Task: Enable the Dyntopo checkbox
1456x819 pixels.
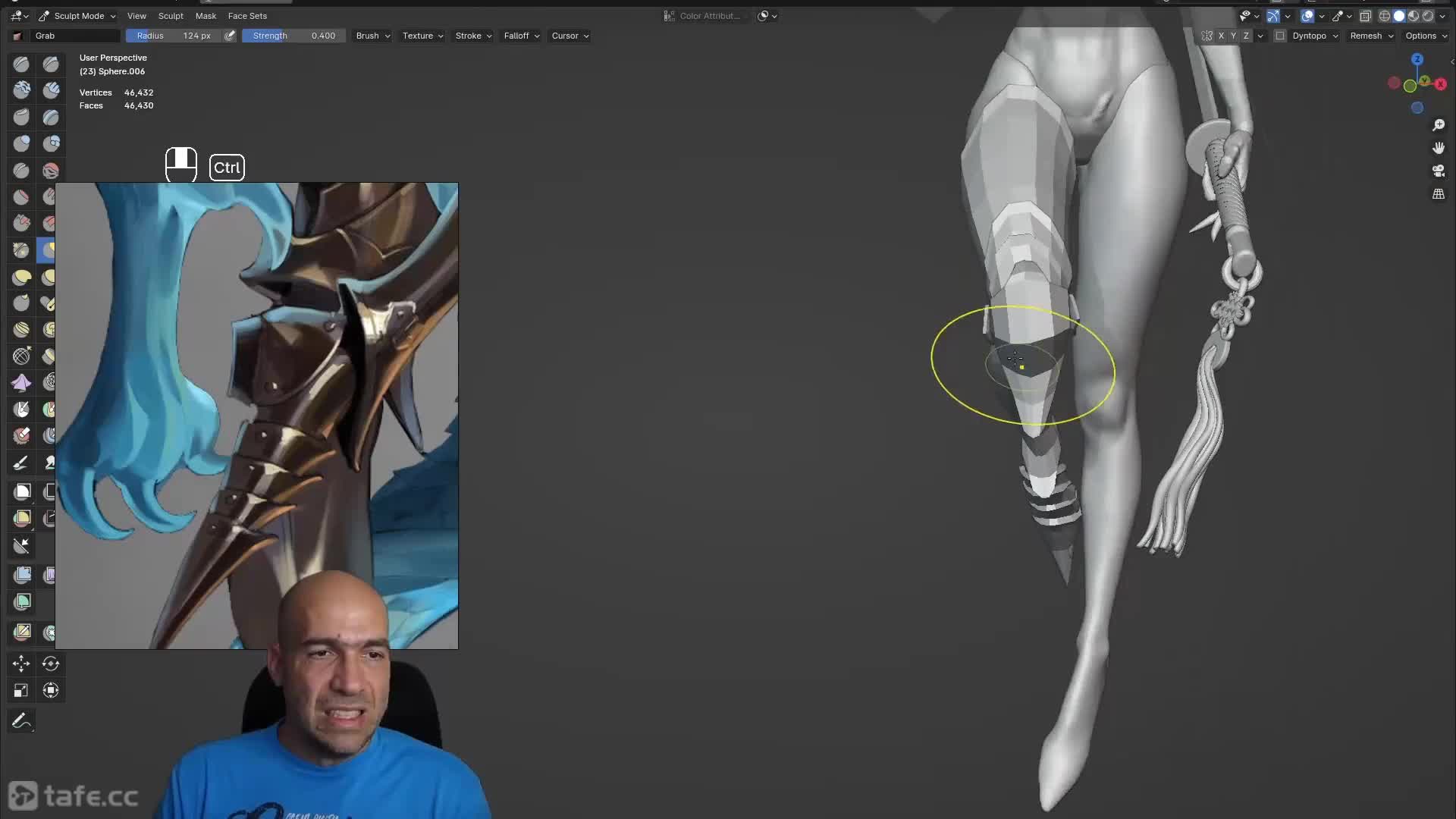Action: coord(1280,36)
